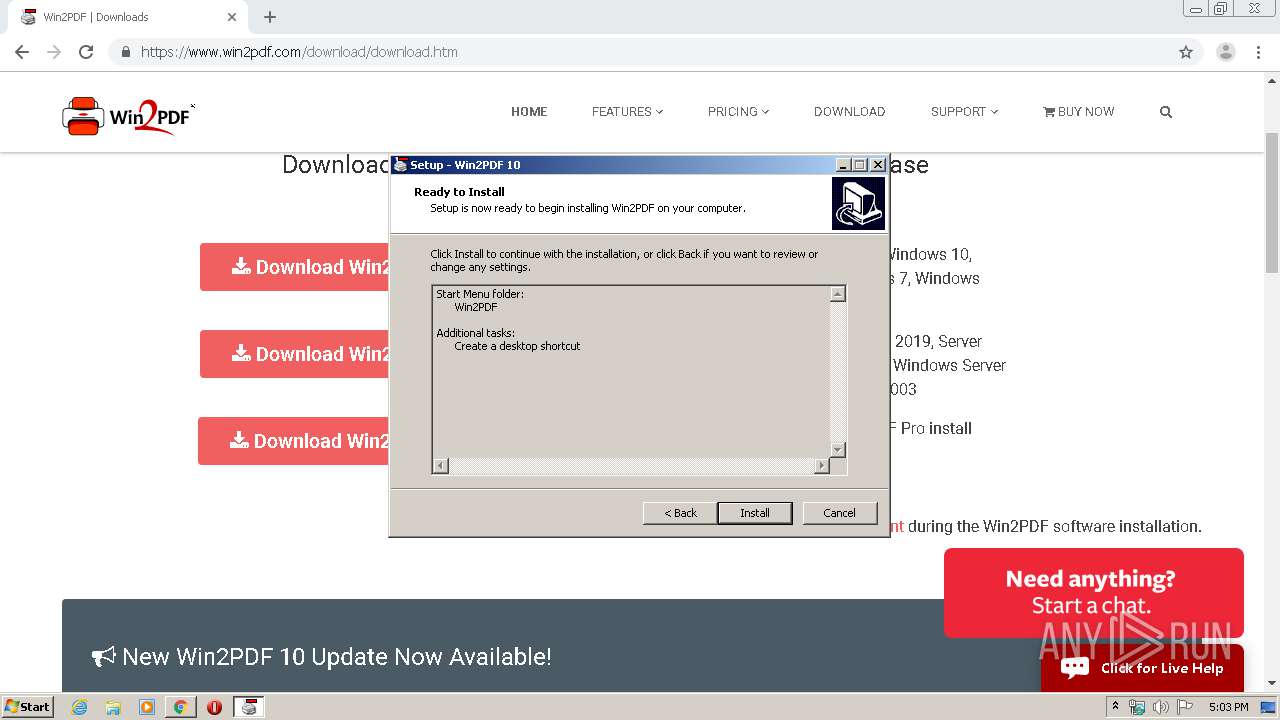This screenshot has width=1280, height=720.
Task: Expand the PRICING menu
Action: pyautogui.click(x=738, y=112)
